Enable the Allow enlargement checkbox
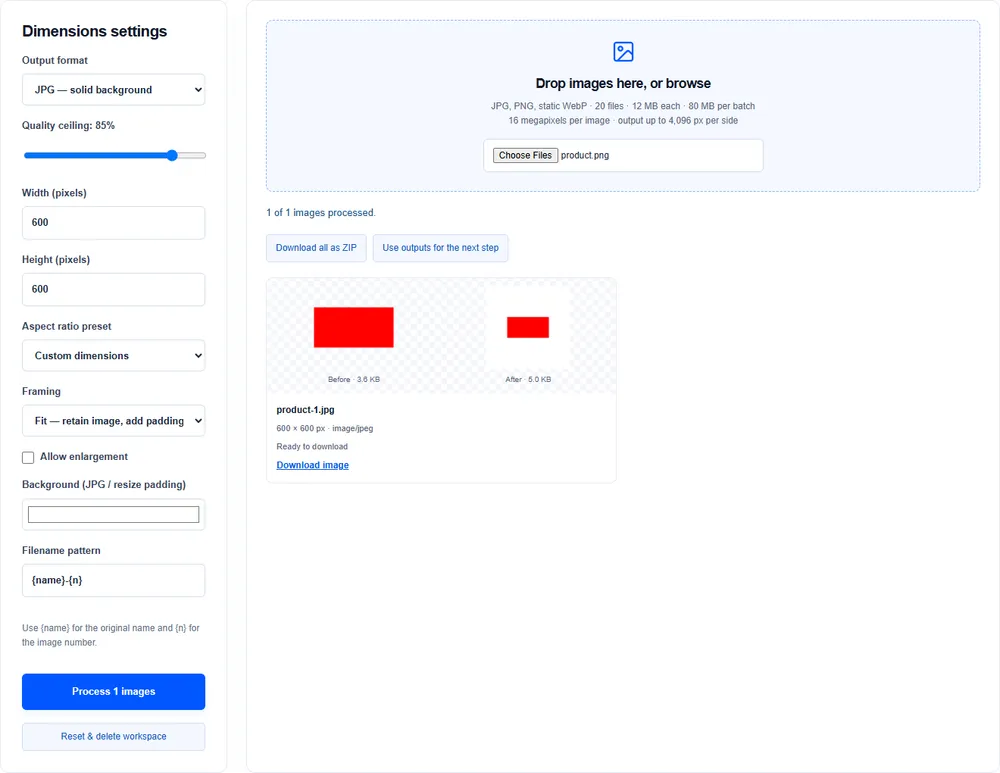Viewport: 1000px width, 773px height. coord(28,457)
